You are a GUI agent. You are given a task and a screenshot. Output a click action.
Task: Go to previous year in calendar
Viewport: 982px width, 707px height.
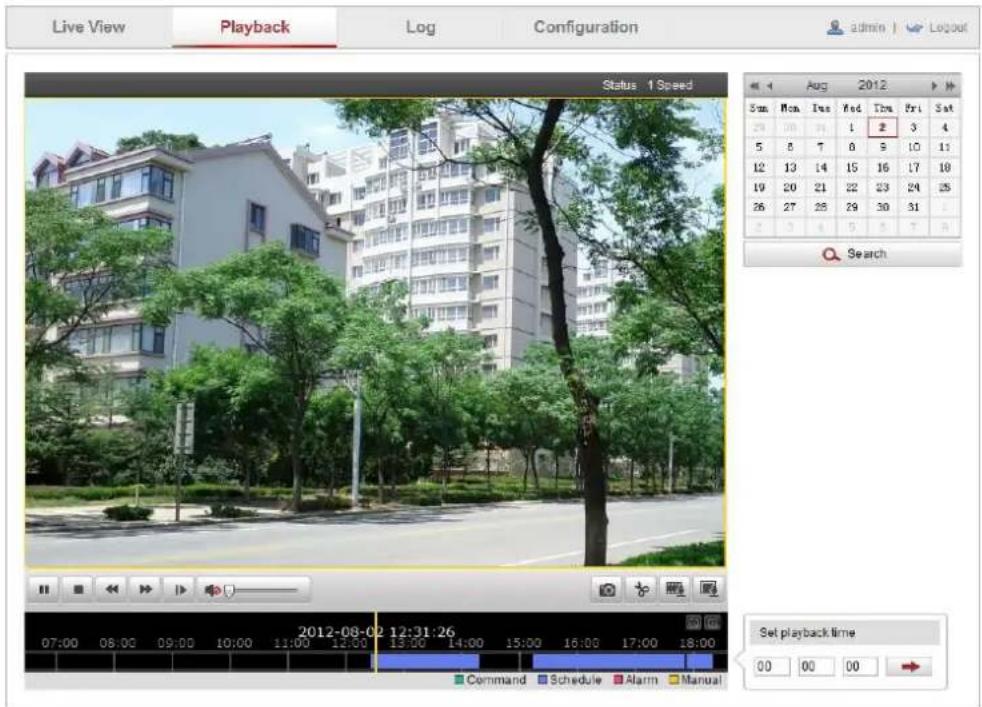click(x=755, y=86)
